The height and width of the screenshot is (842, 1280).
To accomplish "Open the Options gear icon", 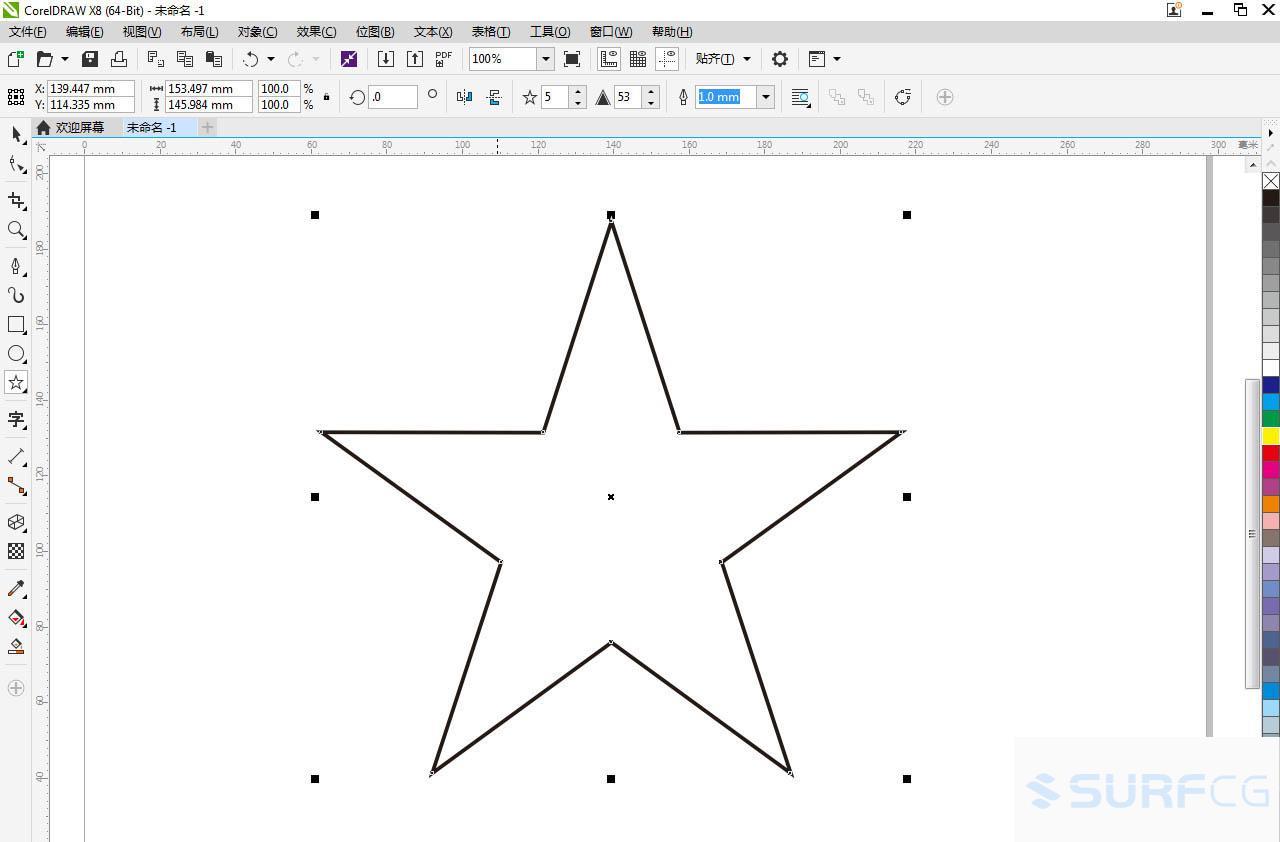I will pos(780,59).
